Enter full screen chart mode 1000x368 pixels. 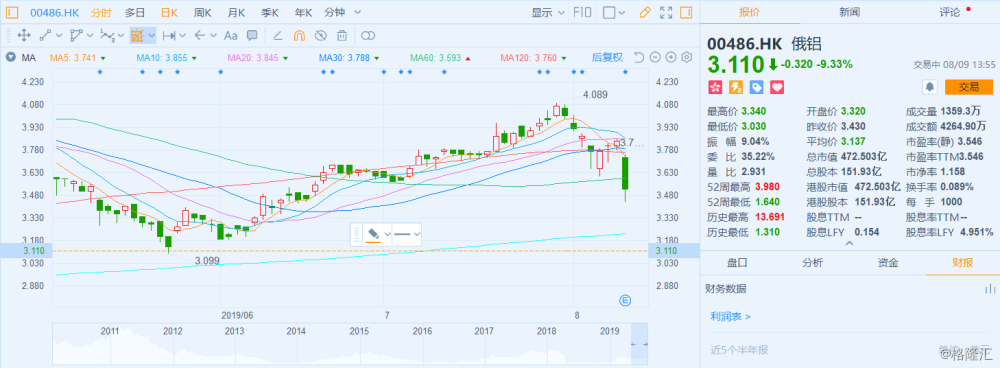(666, 12)
